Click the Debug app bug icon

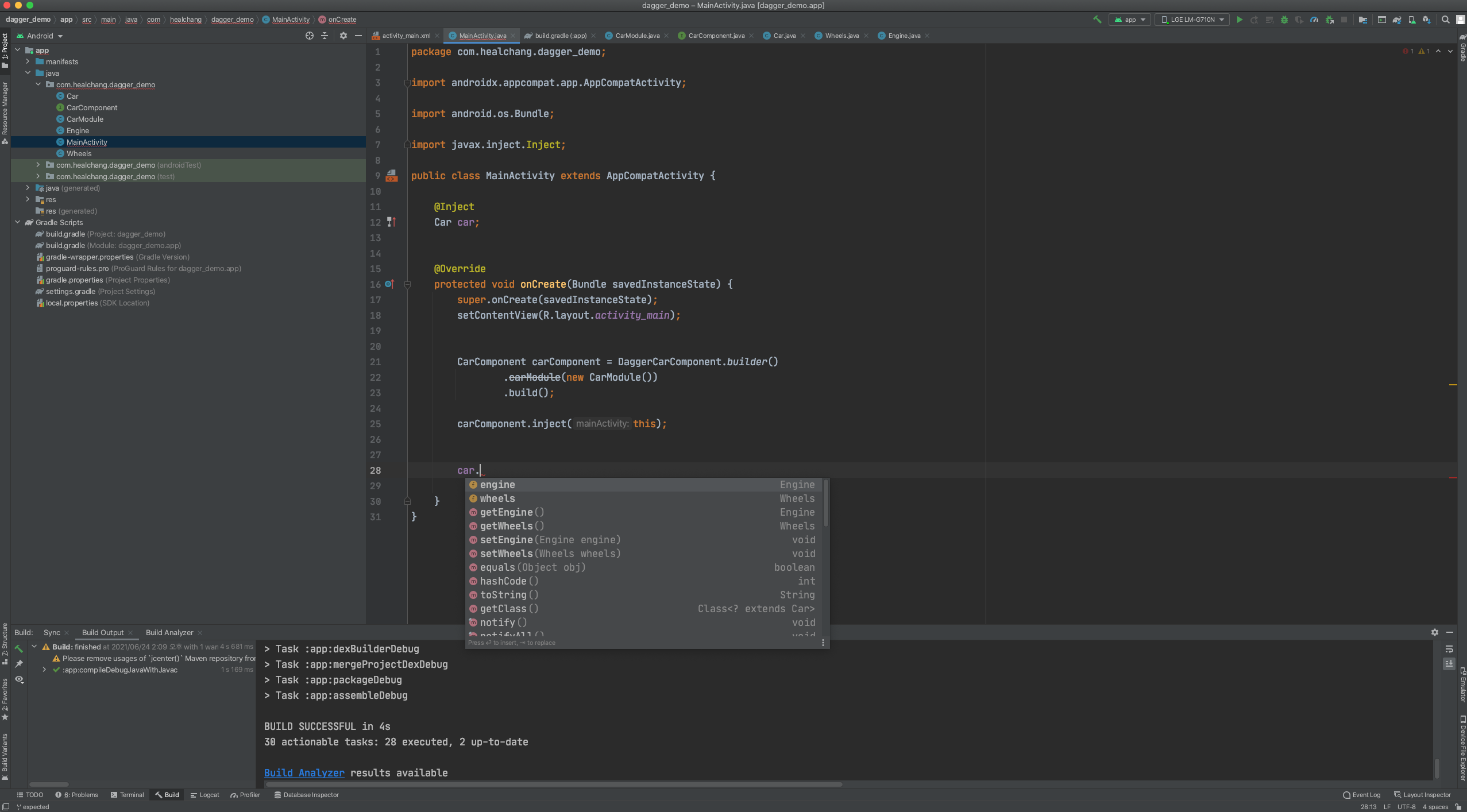pyautogui.click(x=1284, y=20)
